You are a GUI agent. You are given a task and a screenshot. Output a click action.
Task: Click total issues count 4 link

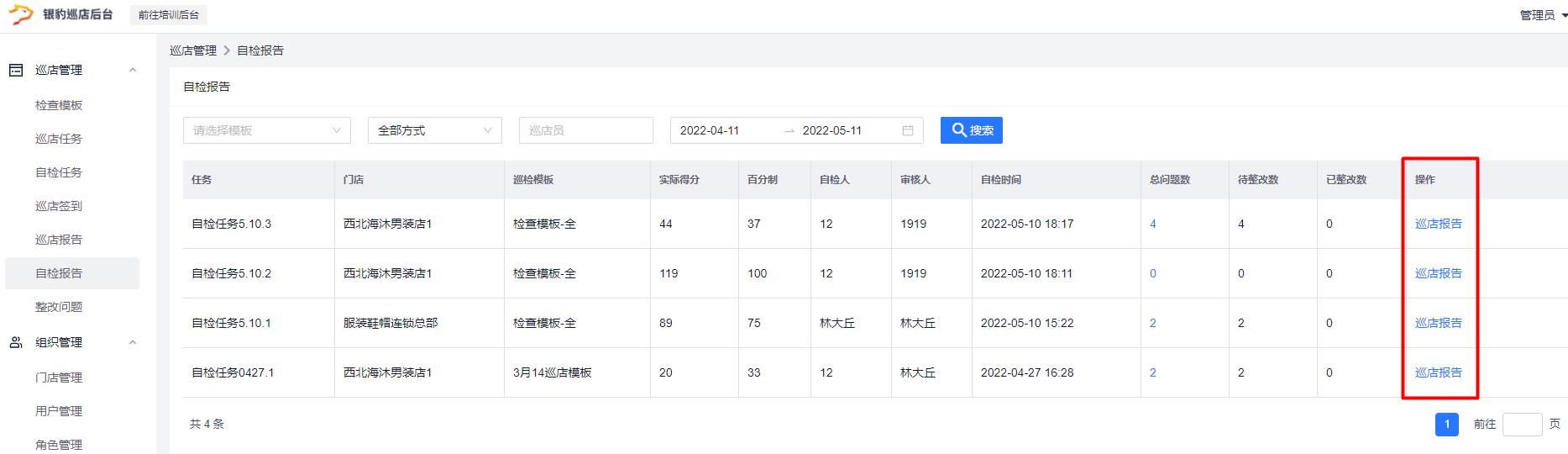tap(1153, 224)
